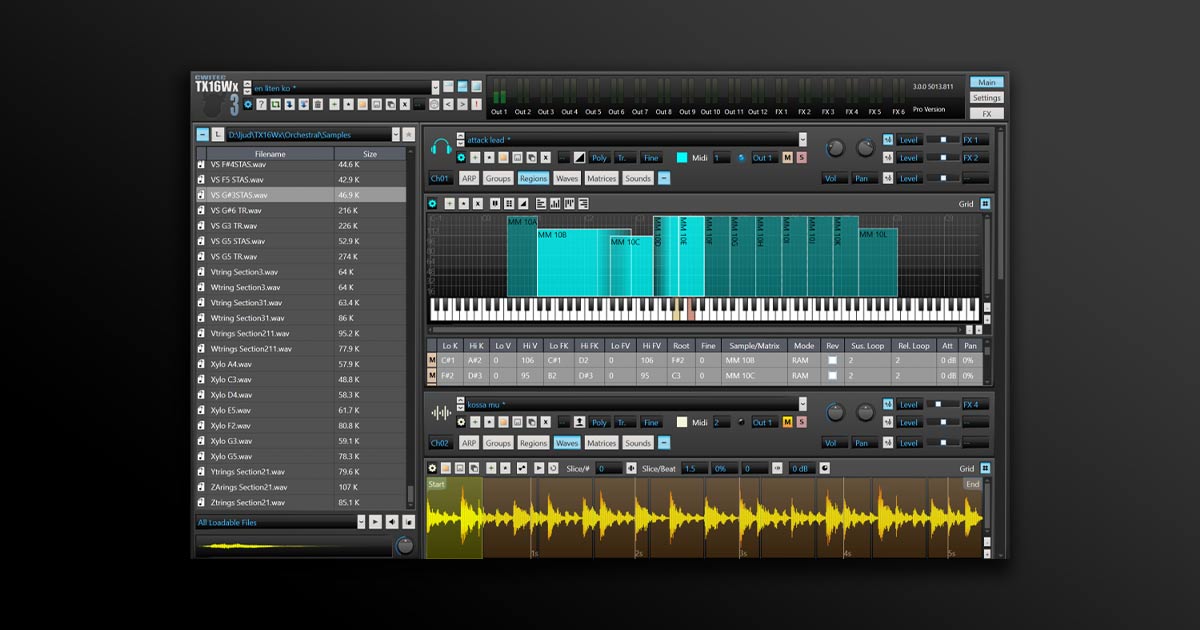The height and width of the screenshot is (630, 1200).
Task: Open gear icon in regions editor toolbar
Action: (432, 203)
